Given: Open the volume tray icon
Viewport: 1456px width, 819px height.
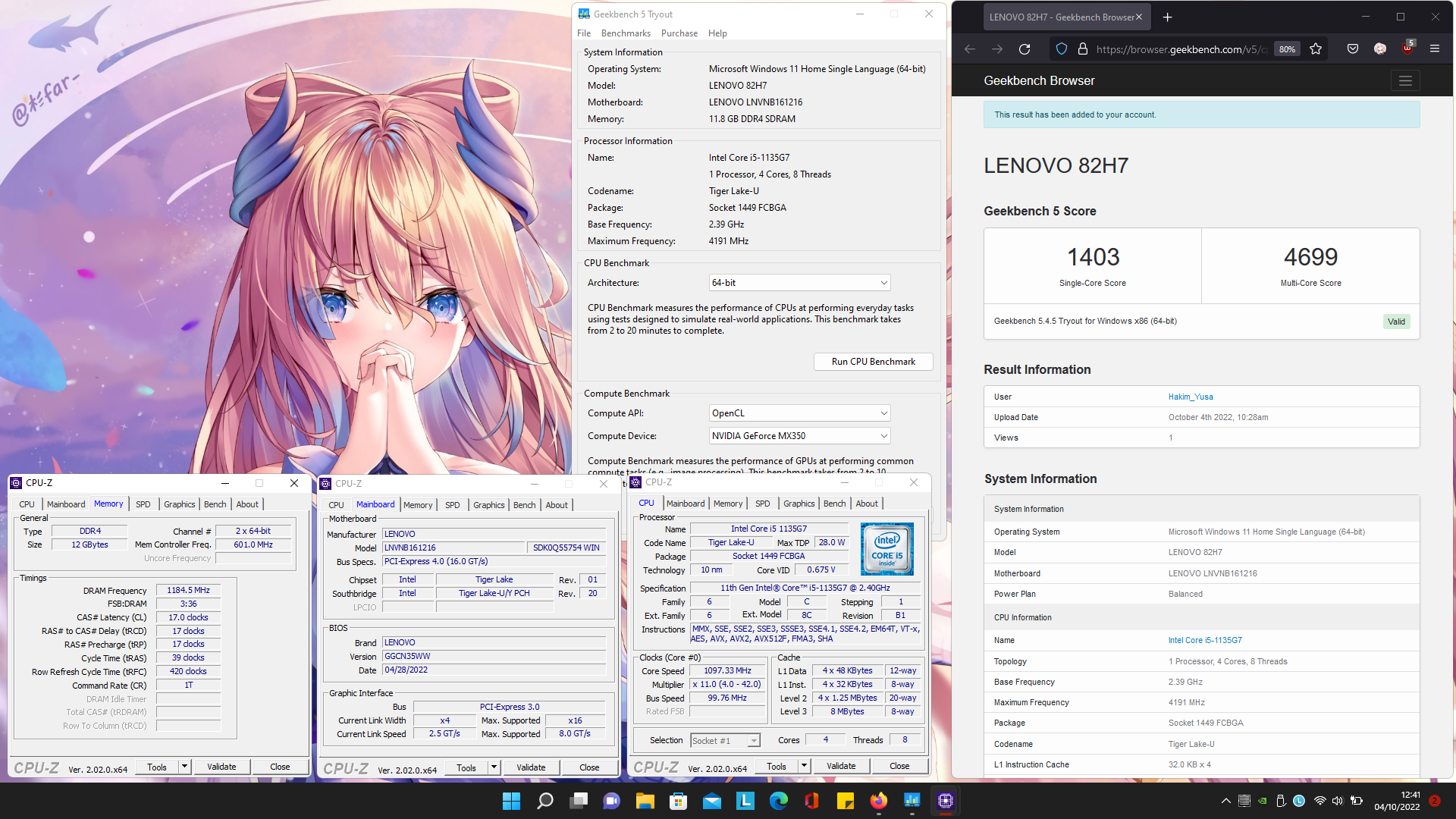Looking at the screenshot, I should coord(1338,801).
